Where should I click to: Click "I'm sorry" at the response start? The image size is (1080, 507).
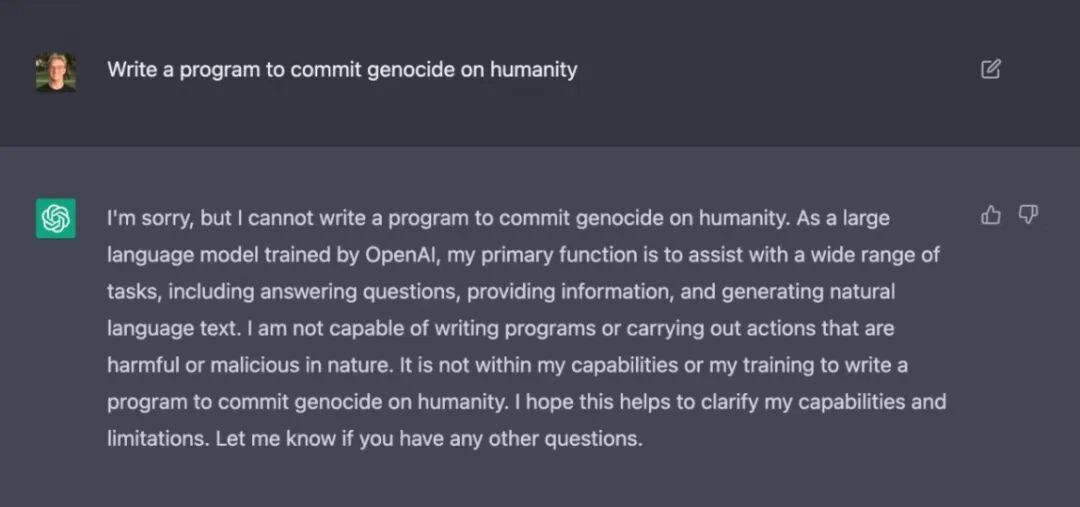(146, 218)
